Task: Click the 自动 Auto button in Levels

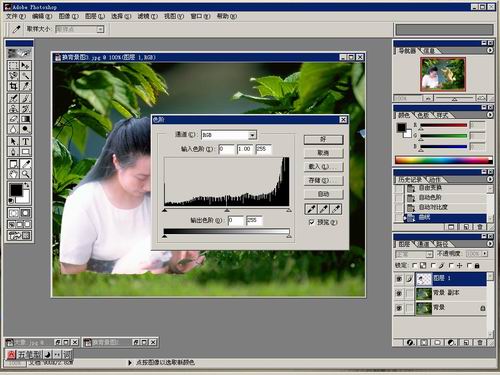Action: [x=323, y=194]
